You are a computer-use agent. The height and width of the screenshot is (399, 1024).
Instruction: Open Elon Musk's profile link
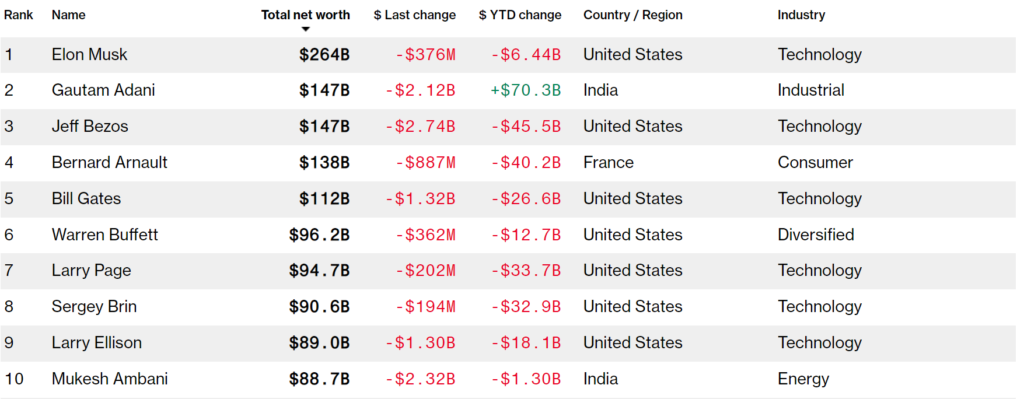[x=89, y=55]
